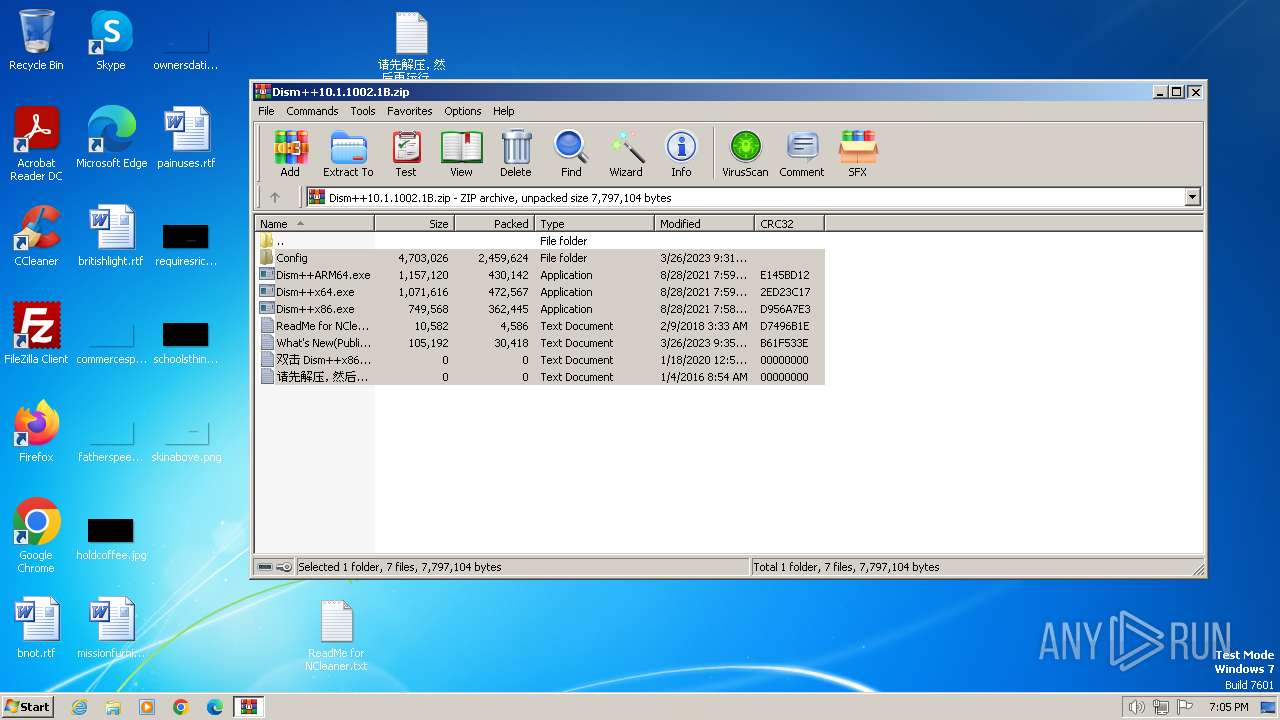
Task: Select Dism++x64.exe in the list
Action: (x=540, y=292)
